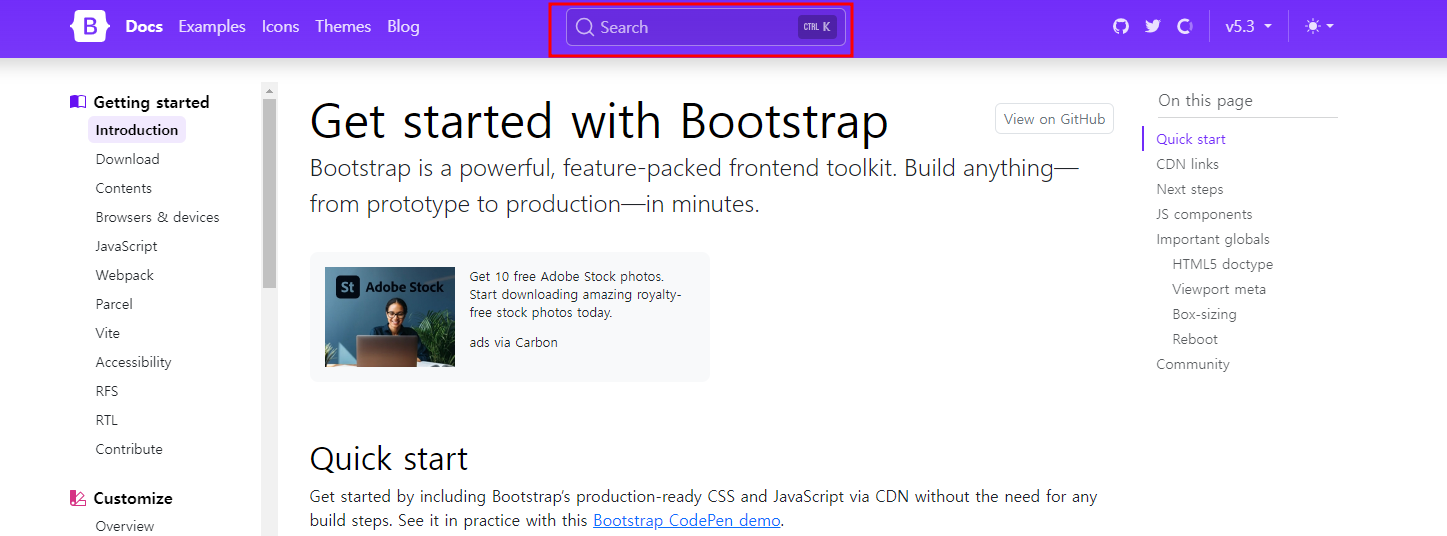Click the Quick start section heading
The width and height of the screenshot is (1447, 536).
tap(389, 458)
